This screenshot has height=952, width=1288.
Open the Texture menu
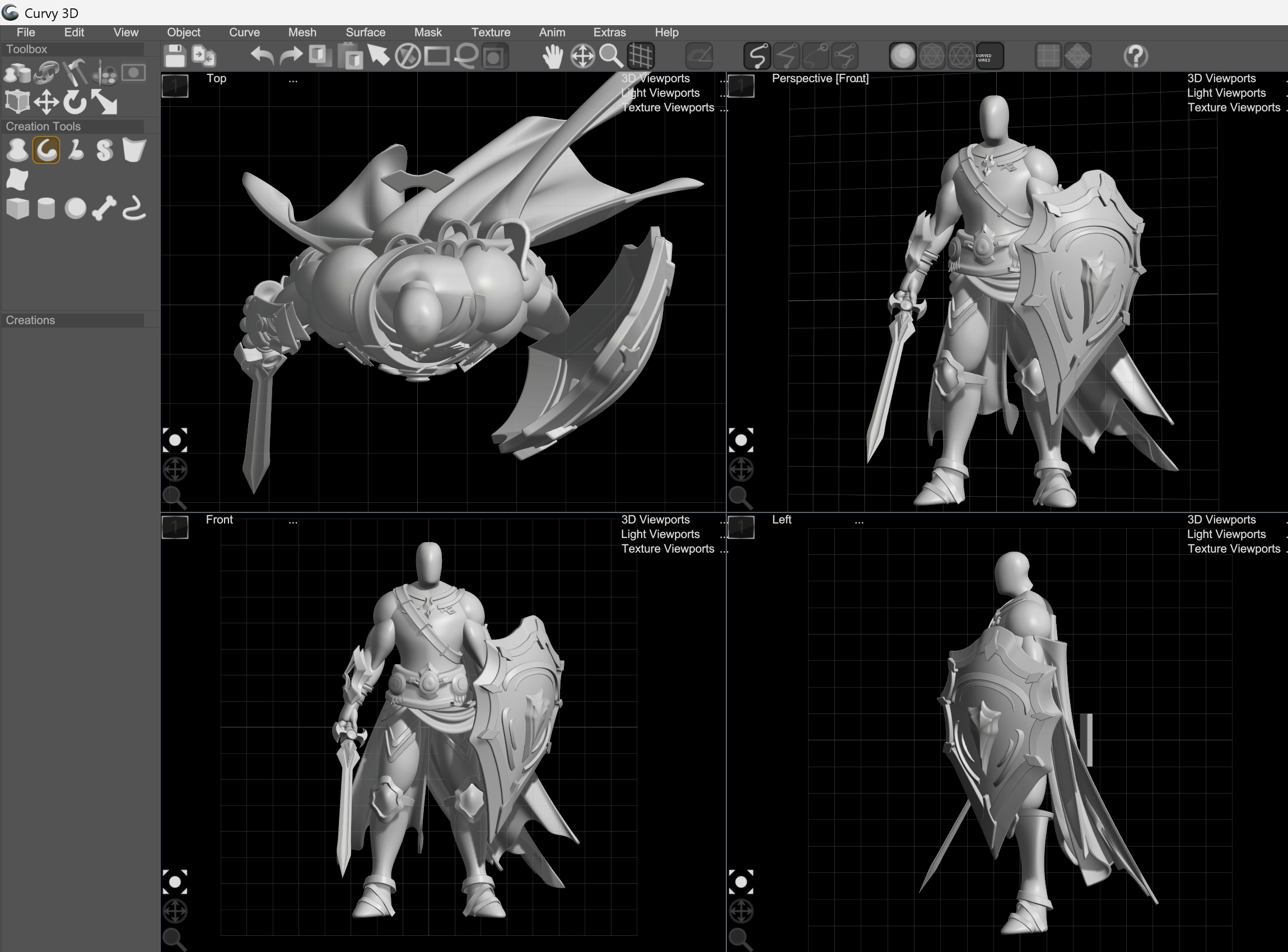tap(491, 32)
